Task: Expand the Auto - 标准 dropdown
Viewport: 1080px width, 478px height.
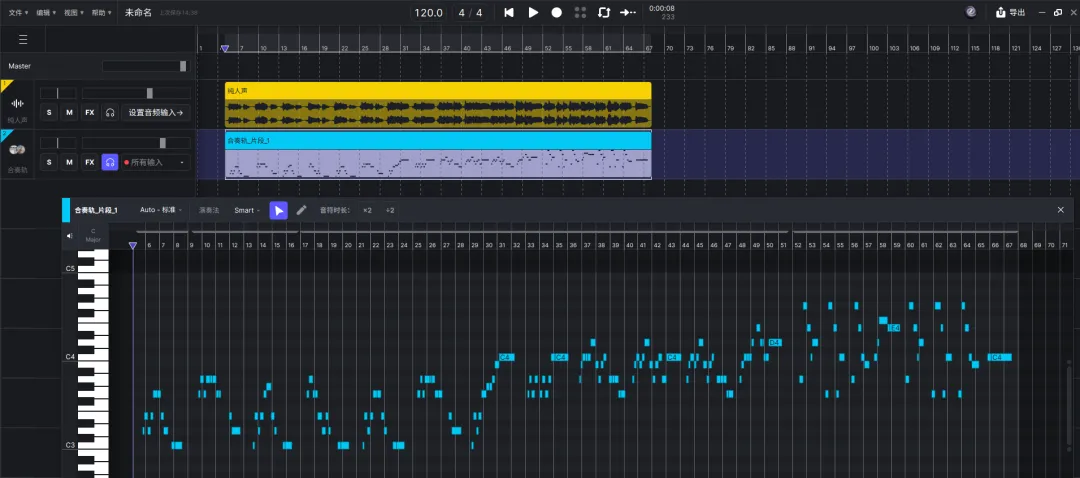Action: point(161,210)
